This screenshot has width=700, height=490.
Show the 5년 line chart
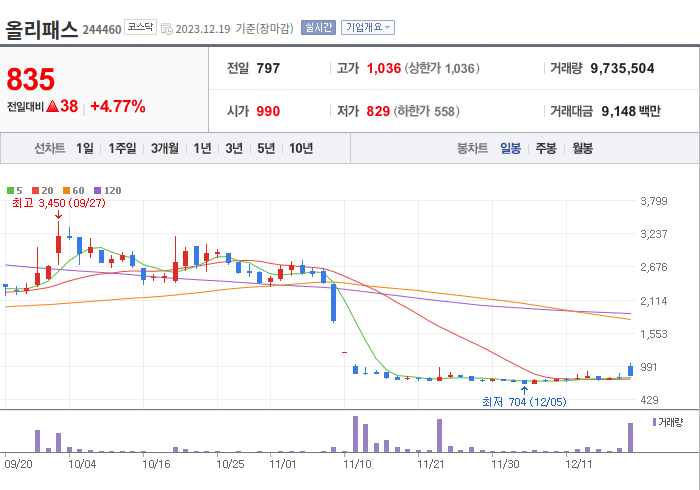[266, 148]
